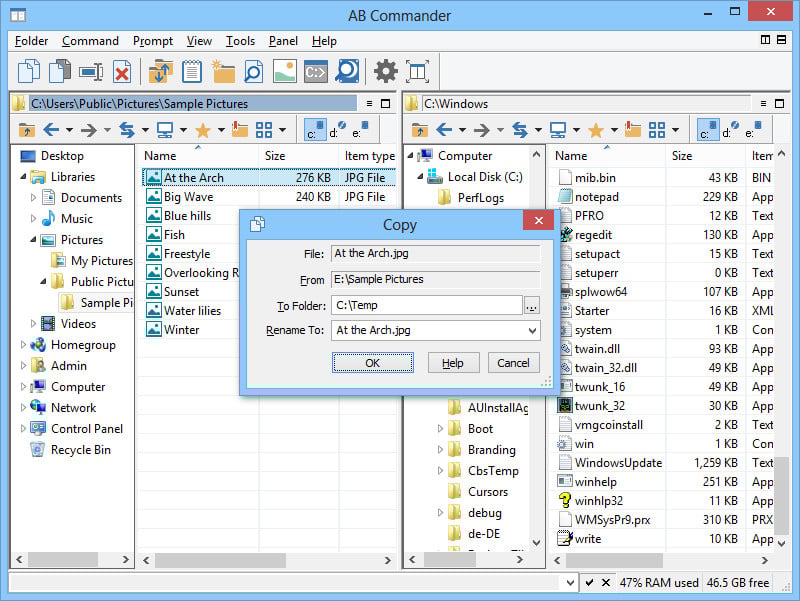The height and width of the screenshot is (601, 800).
Task: Expand the Boot folder in right tree
Action: 441,429
